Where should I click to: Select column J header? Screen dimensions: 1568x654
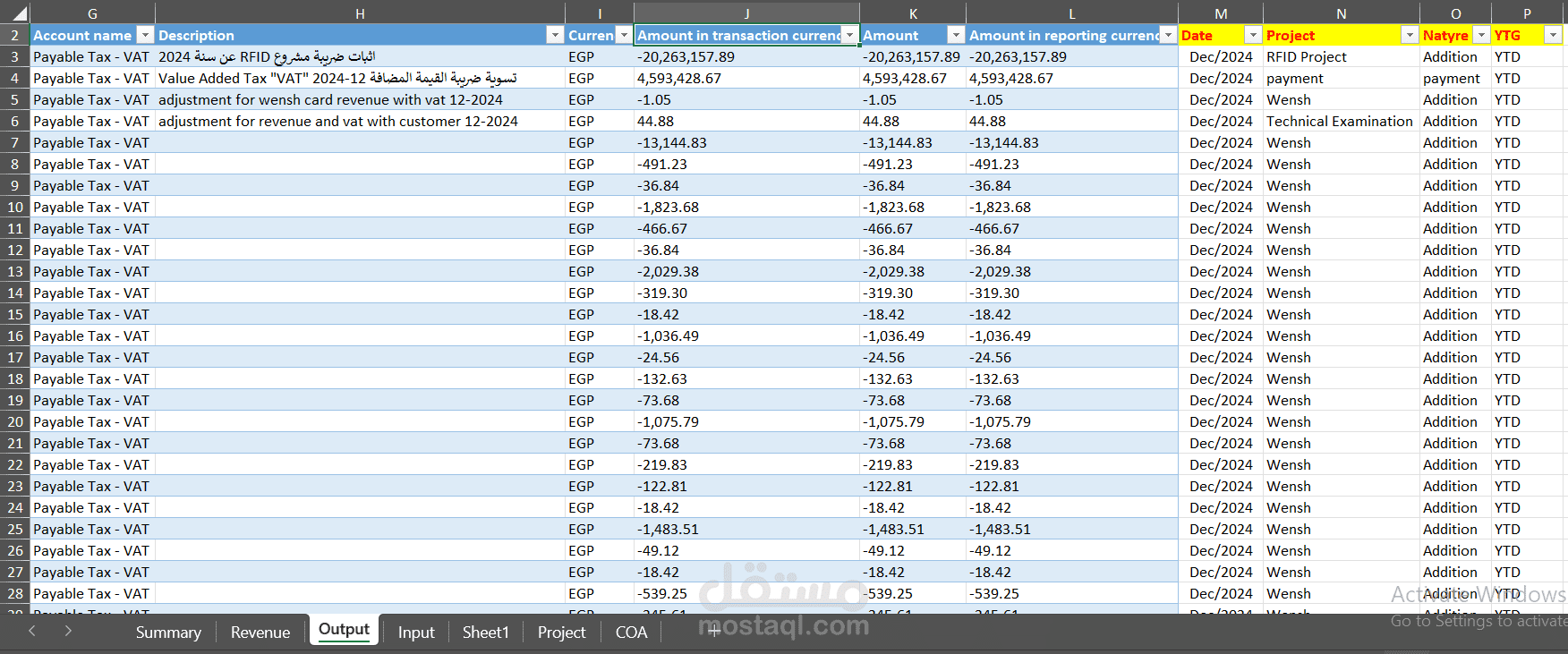[746, 13]
